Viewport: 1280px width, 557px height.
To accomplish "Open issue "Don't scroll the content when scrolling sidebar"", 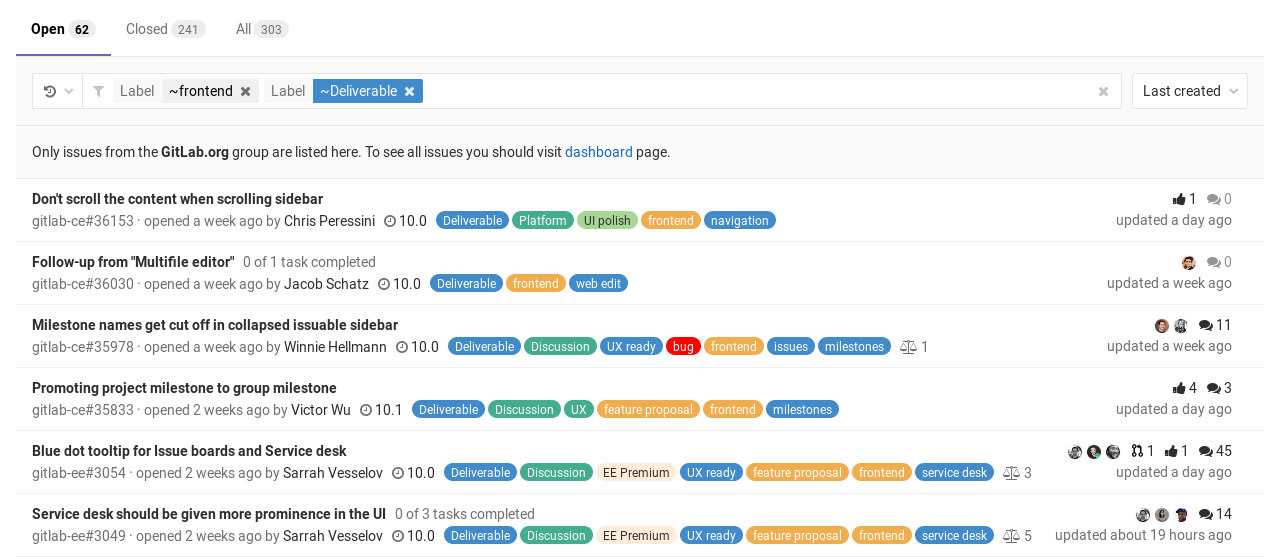I will [x=177, y=199].
